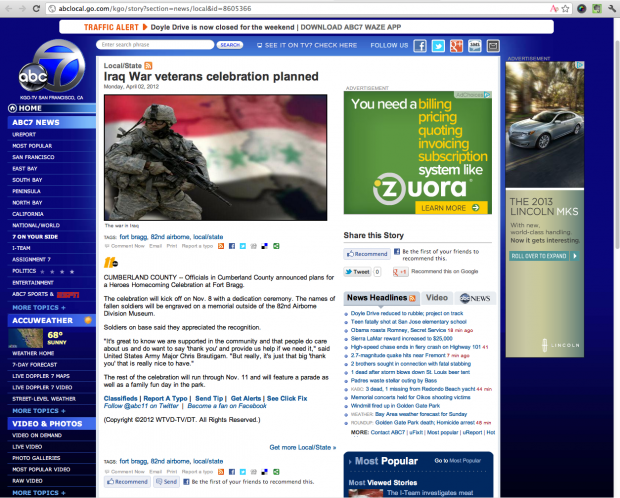Click the SMS alerts icon in Follow Us
The image size is (620, 498).
[474, 46]
